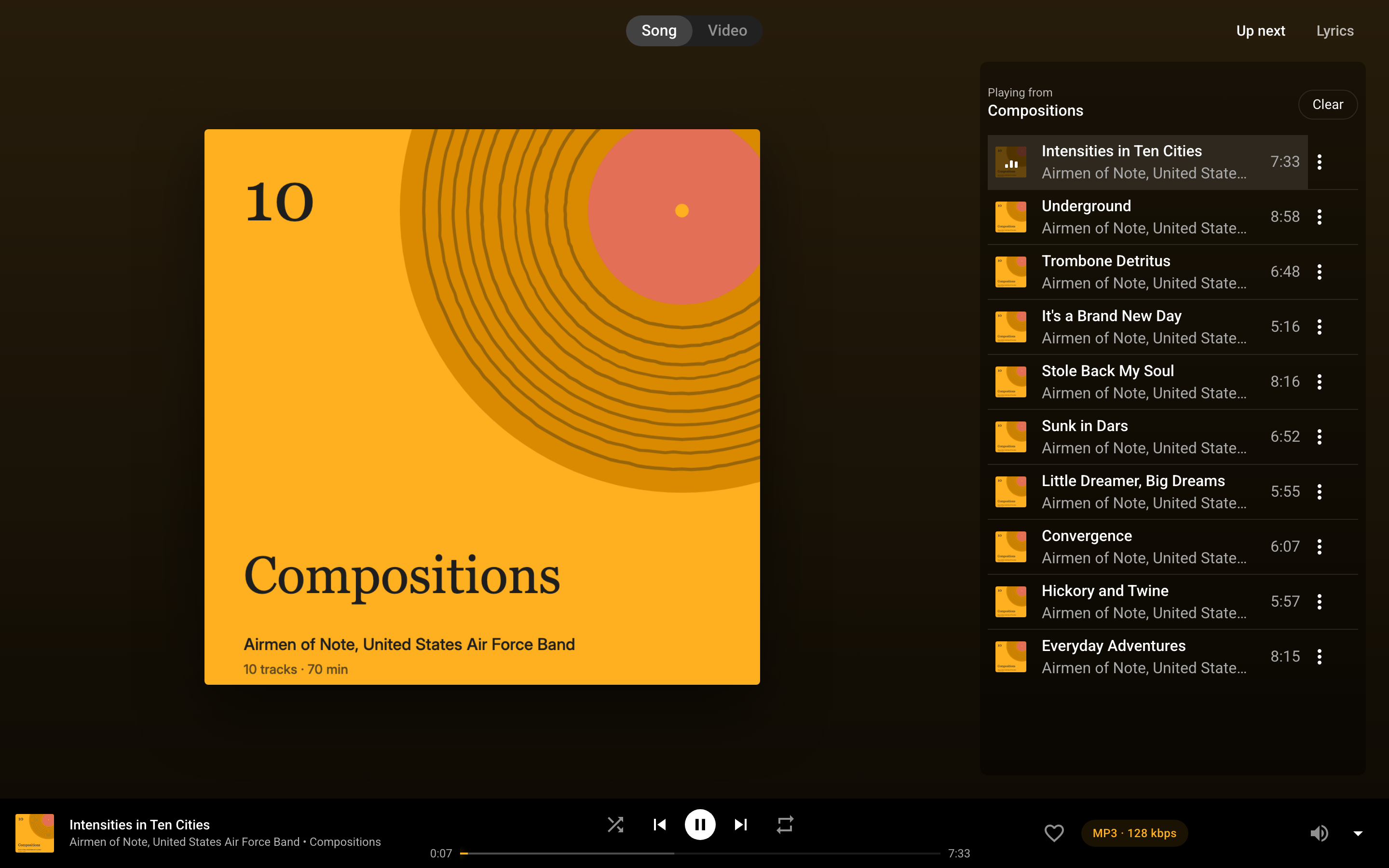Like the song with the heart icon

pos(1054,833)
